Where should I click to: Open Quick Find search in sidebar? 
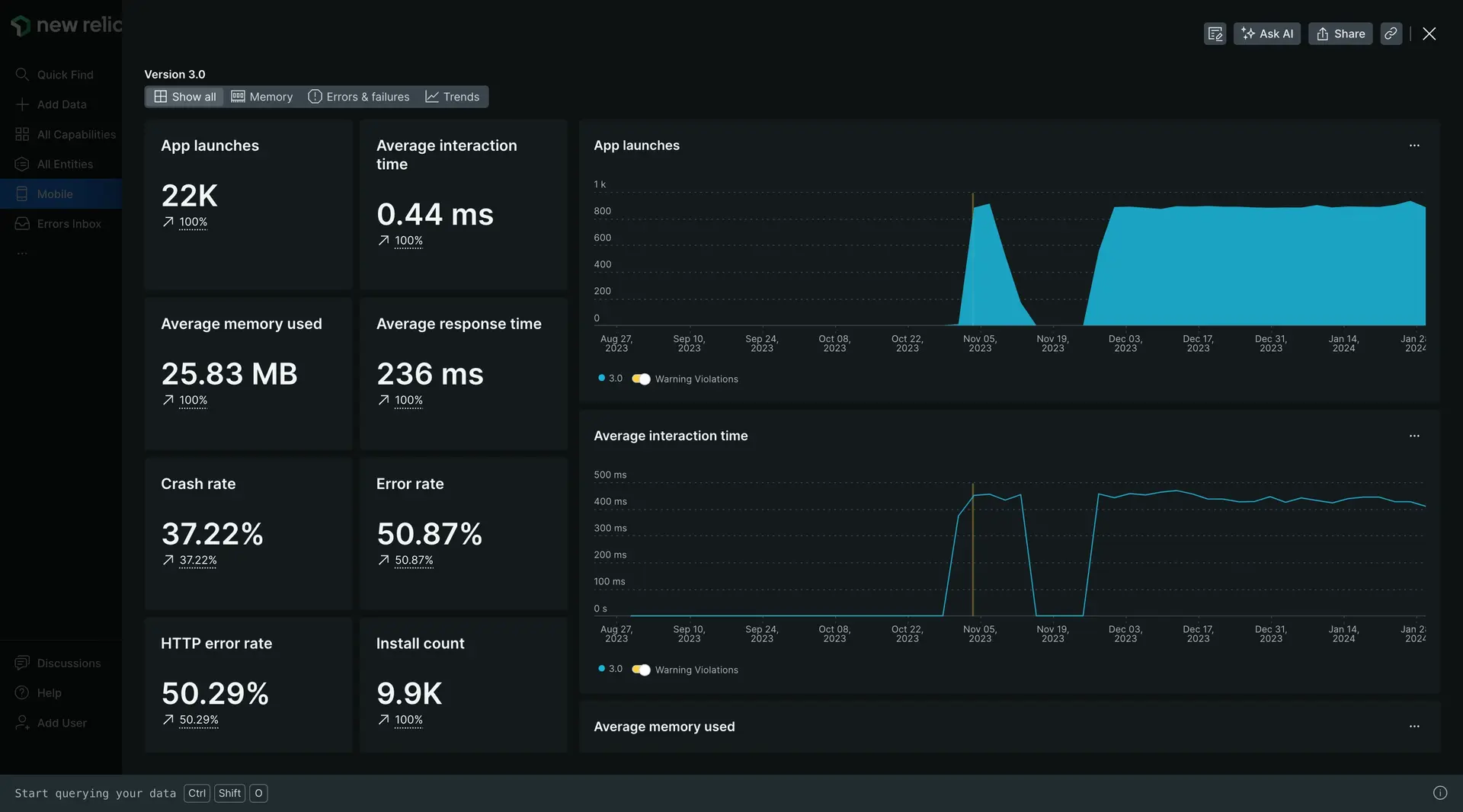pos(65,75)
